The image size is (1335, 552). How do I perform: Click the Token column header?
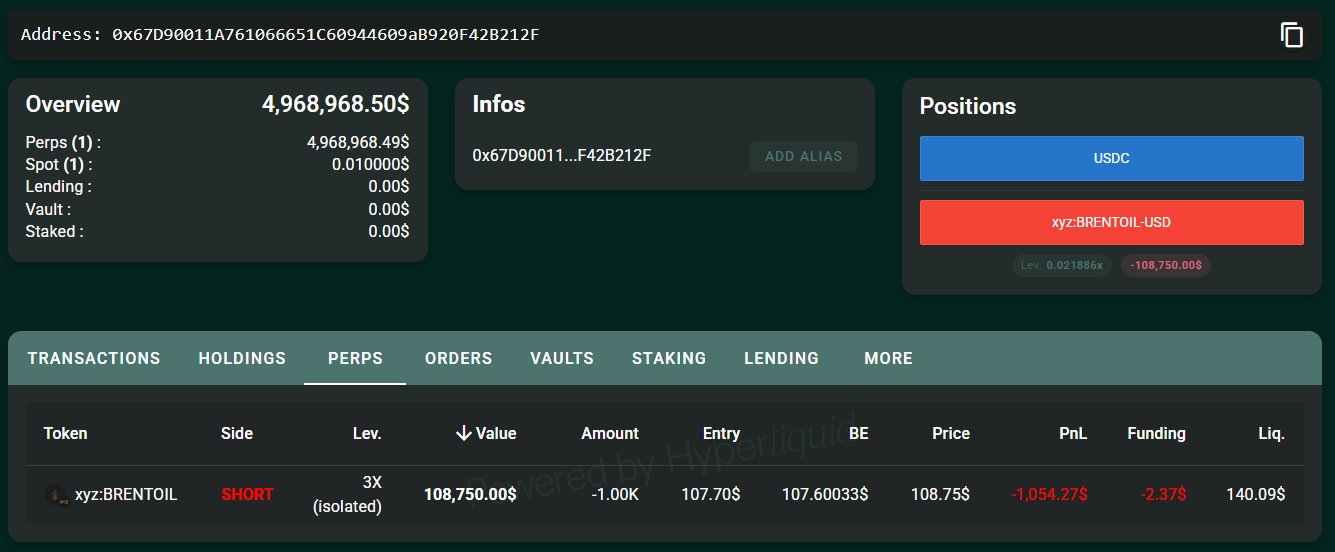(65, 433)
